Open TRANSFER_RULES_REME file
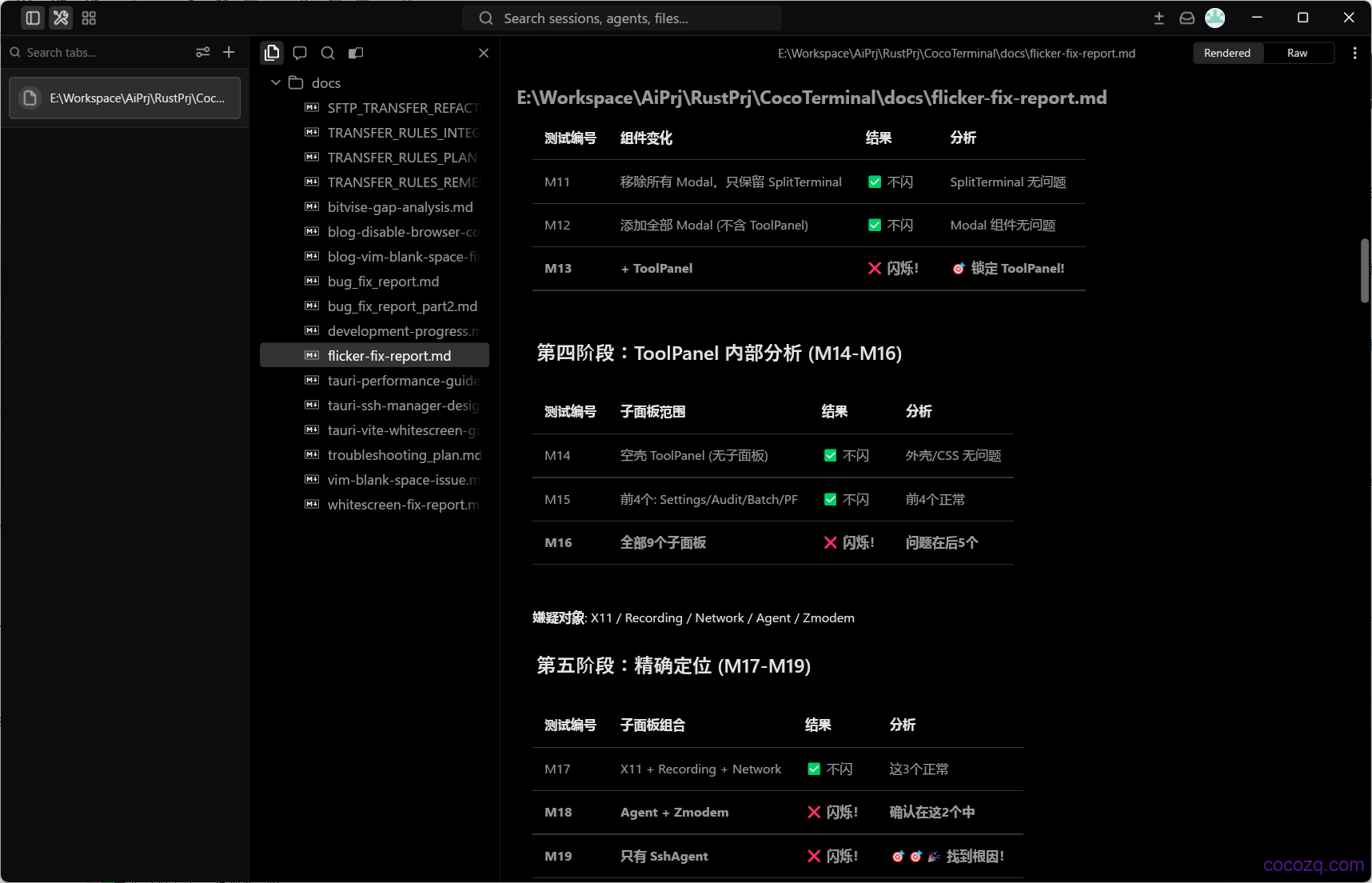The image size is (1372, 883). pyautogui.click(x=374, y=182)
